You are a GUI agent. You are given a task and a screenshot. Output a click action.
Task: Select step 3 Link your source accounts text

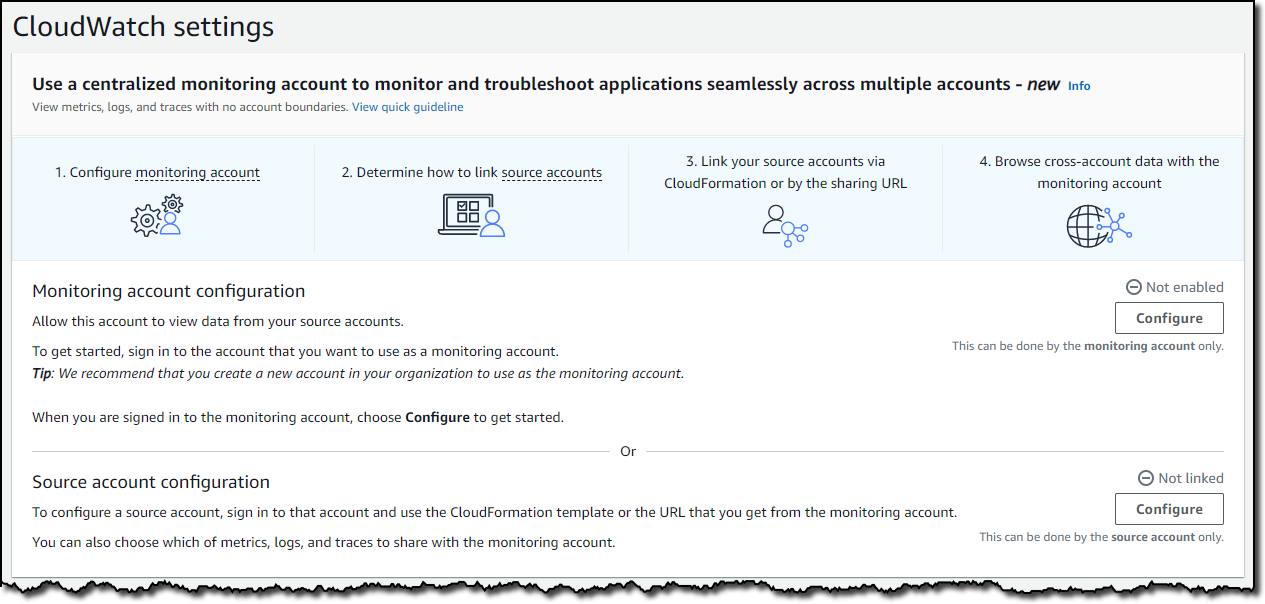(x=785, y=172)
